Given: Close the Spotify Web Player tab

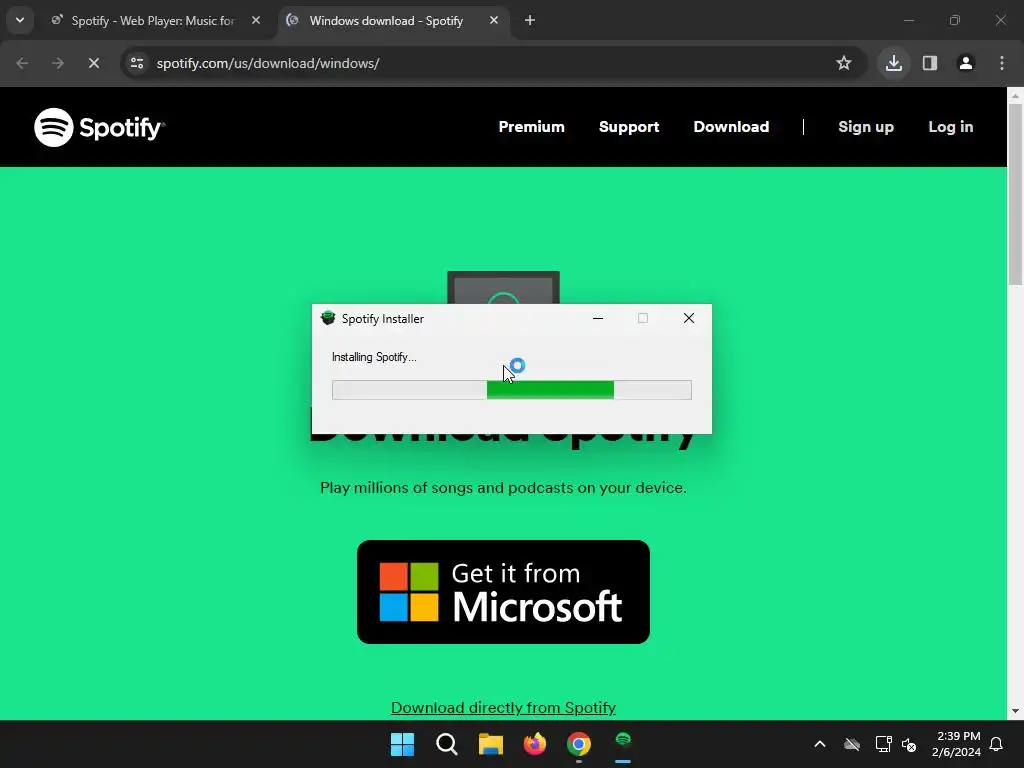Looking at the screenshot, I should [x=256, y=21].
